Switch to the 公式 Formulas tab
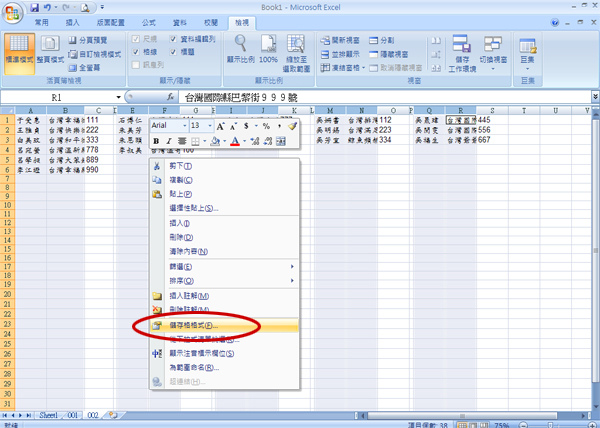The width and height of the screenshot is (600, 428). (149, 23)
